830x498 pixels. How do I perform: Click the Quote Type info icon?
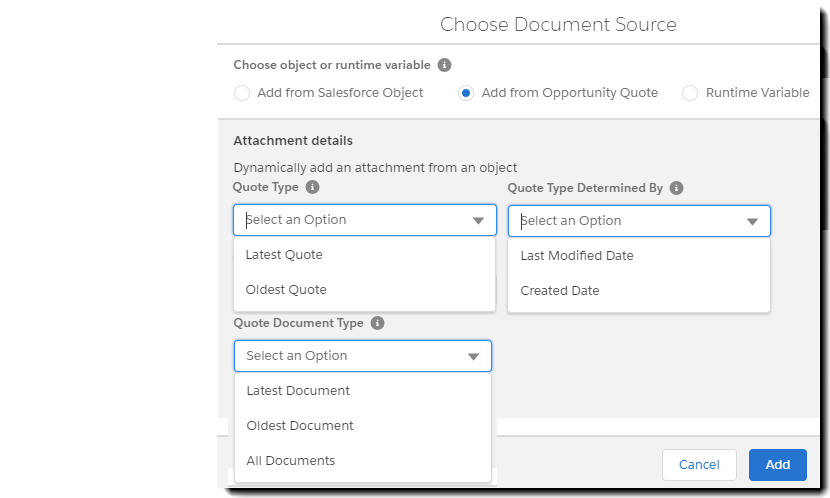(x=313, y=187)
